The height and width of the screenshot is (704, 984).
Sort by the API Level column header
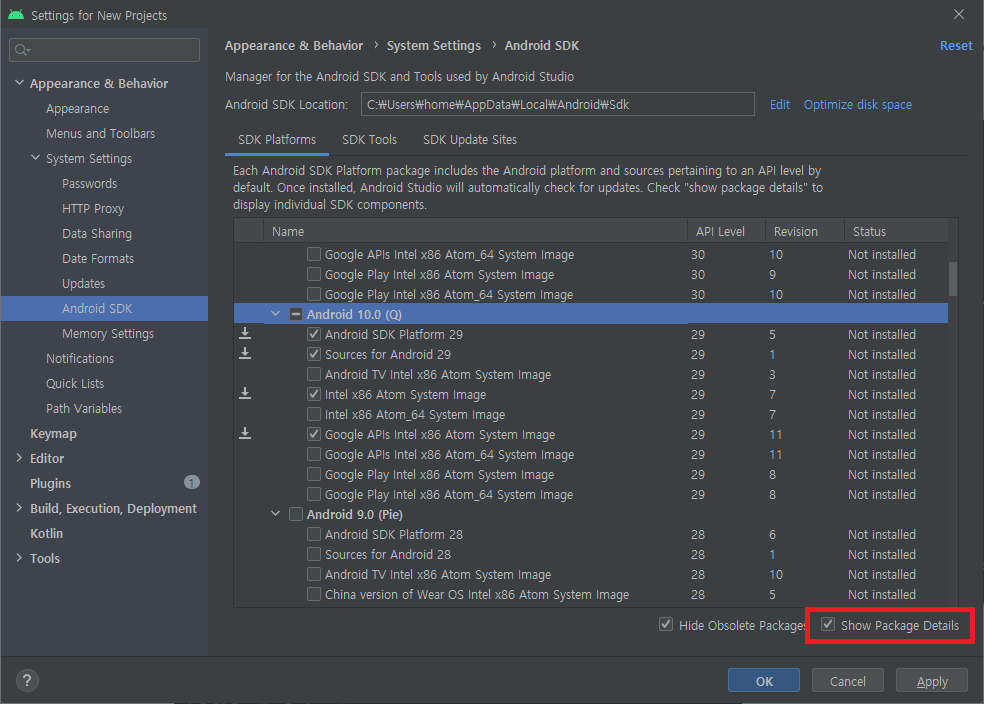click(726, 231)
